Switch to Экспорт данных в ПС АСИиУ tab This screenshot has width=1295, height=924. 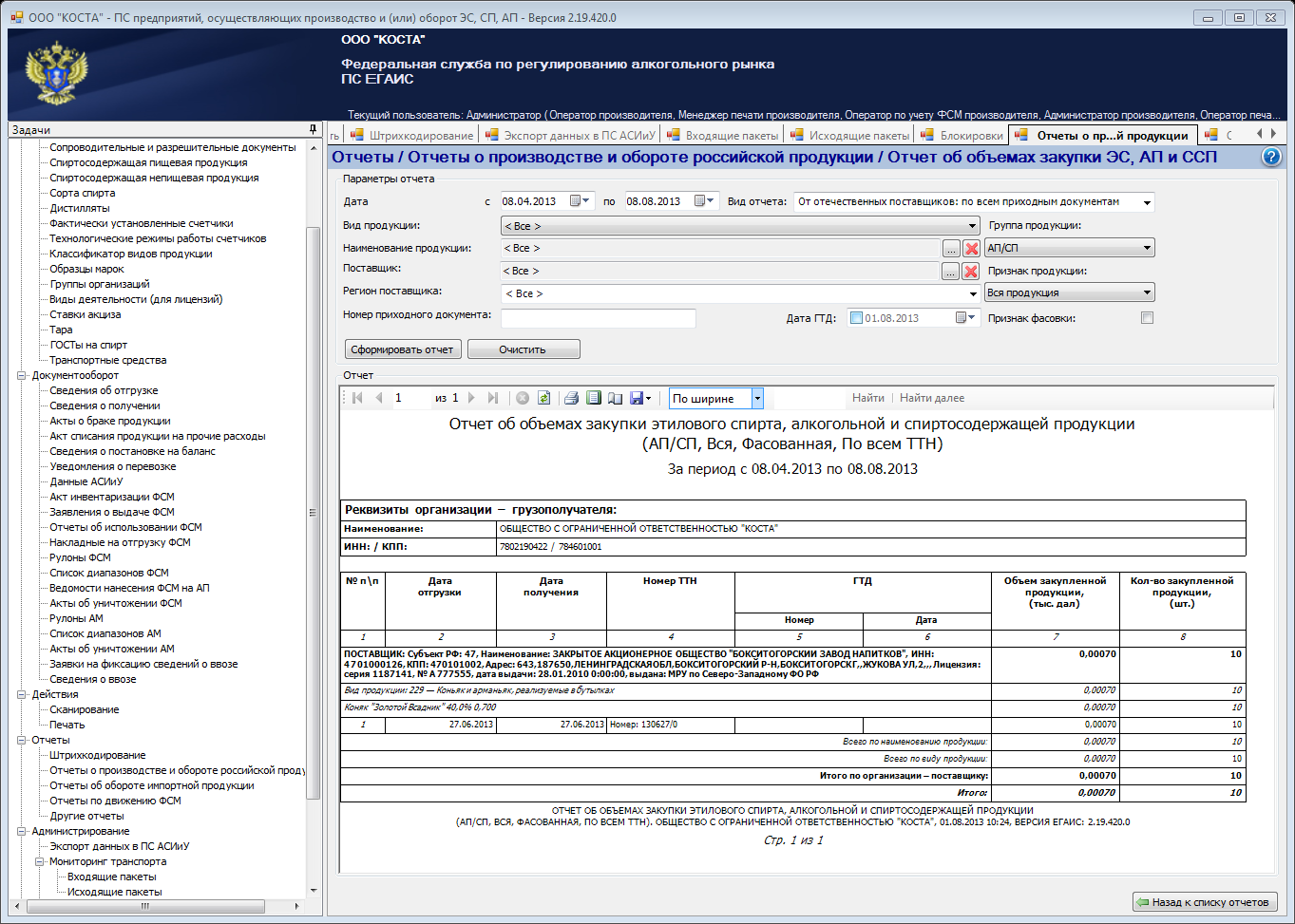point(570,135)
